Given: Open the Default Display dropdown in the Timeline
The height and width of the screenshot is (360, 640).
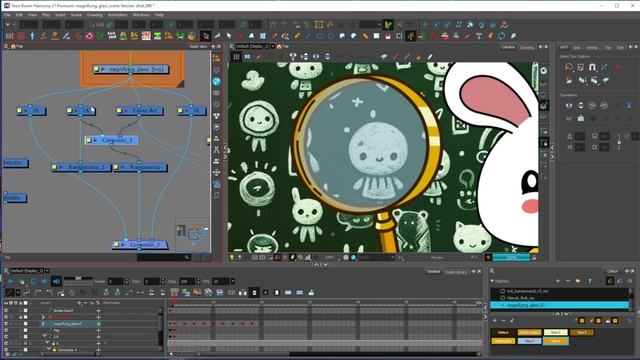Looking at the screenshot, I should (x=47, y=271).
